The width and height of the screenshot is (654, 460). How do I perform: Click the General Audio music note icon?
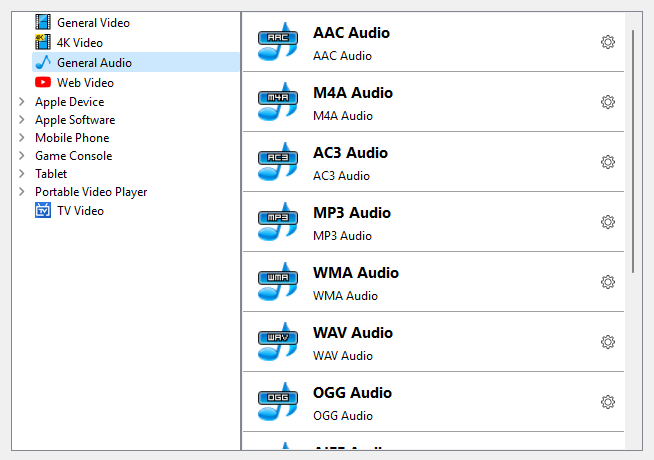tap(43, 62)
